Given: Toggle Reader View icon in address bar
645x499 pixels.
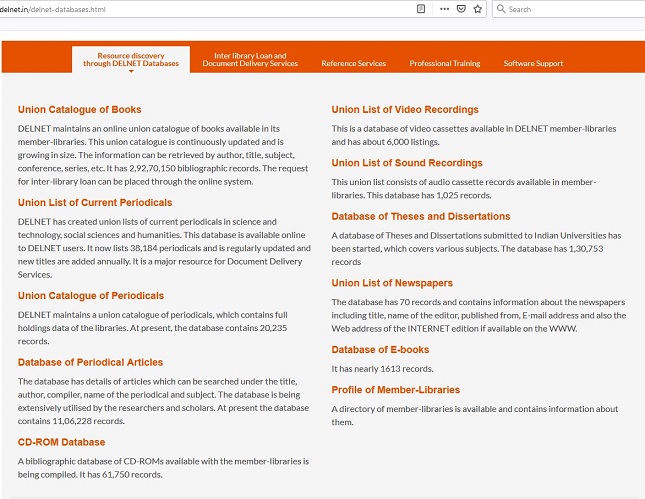Looking at the screenshot, I should point(421,9).
